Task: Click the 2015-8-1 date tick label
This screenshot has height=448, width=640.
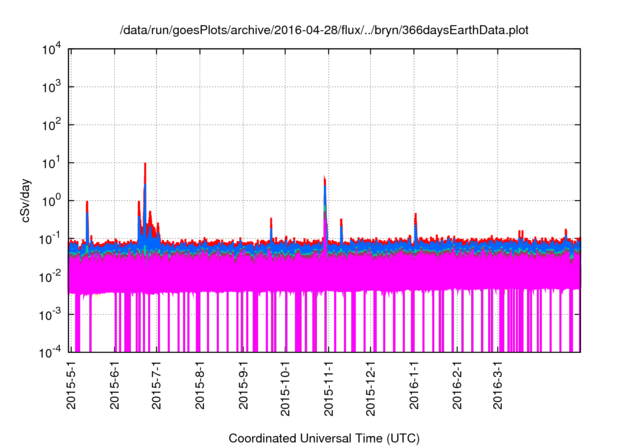Action: [x=200, y=385]
